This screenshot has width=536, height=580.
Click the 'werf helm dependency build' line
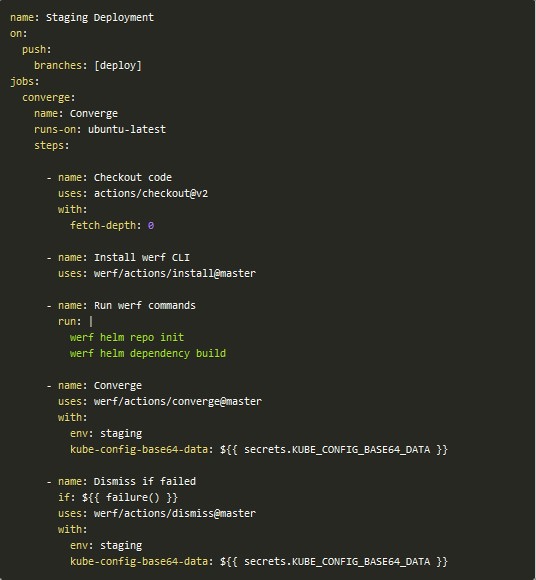(148, 353)
